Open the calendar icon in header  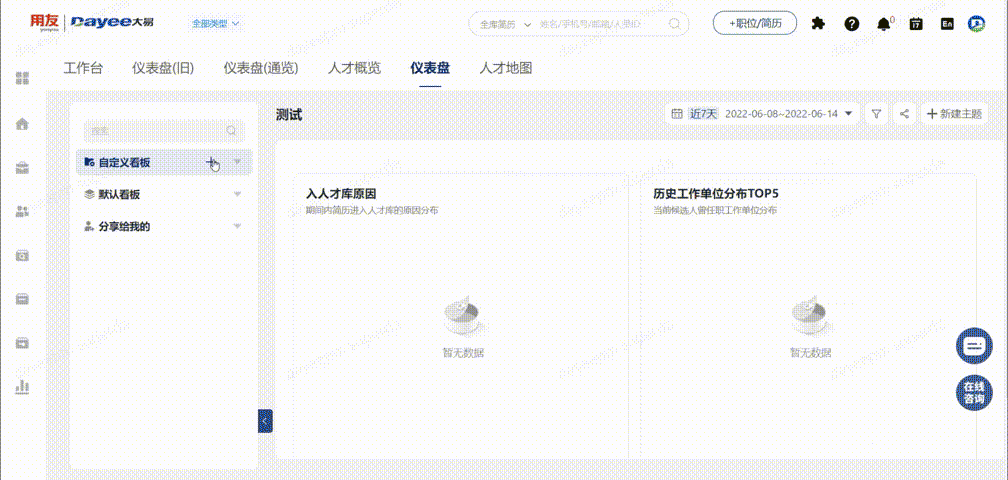916,24
